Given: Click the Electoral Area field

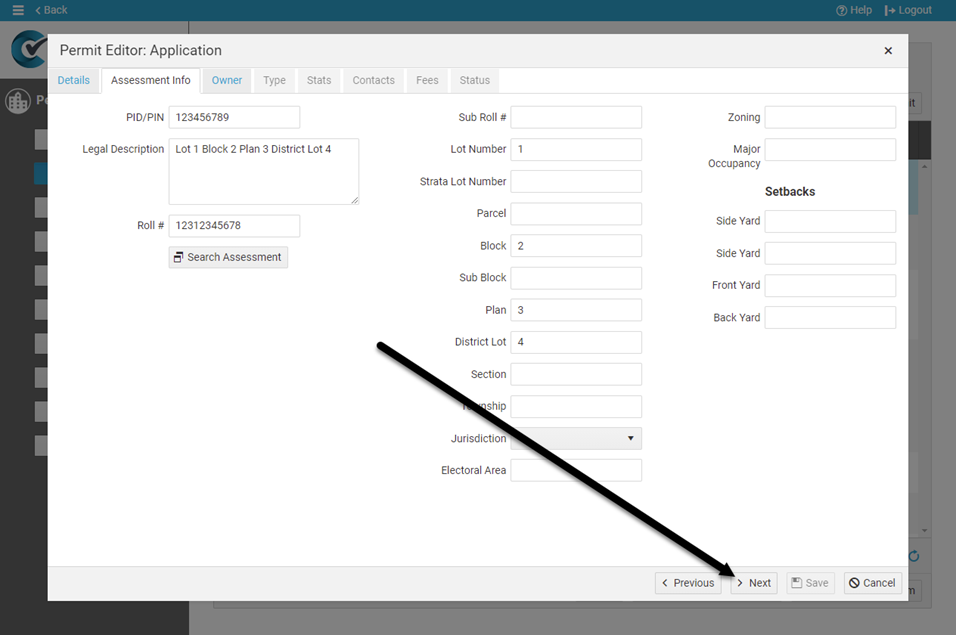Looking at the screenshot, I should tap(576, 470).
